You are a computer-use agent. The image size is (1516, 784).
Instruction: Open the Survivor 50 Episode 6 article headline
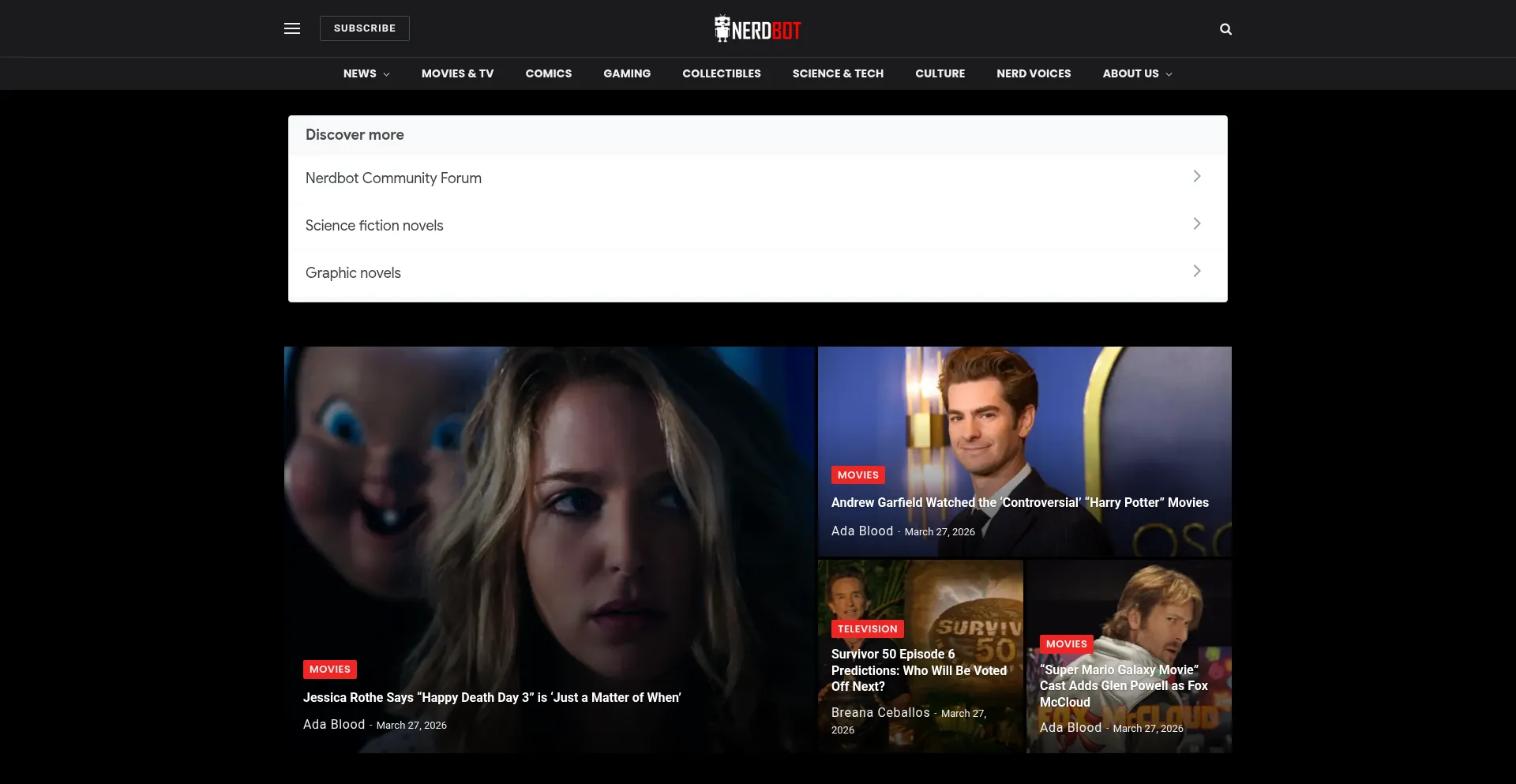click(919, 670)
